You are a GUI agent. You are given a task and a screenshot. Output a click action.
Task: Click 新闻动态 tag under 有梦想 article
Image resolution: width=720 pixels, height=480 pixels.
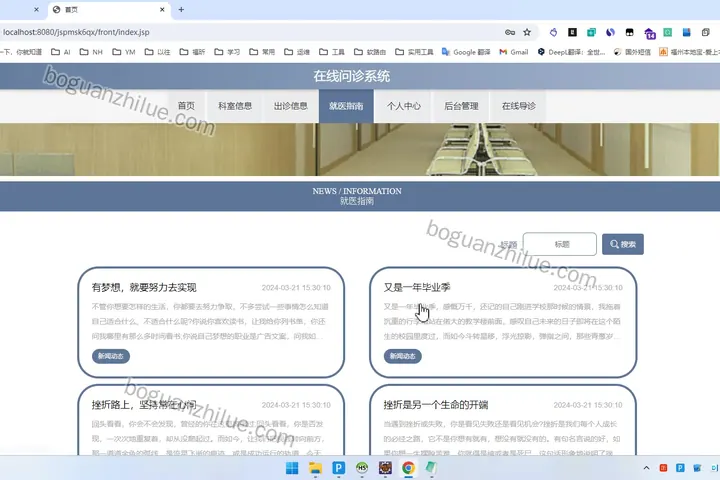111,356
